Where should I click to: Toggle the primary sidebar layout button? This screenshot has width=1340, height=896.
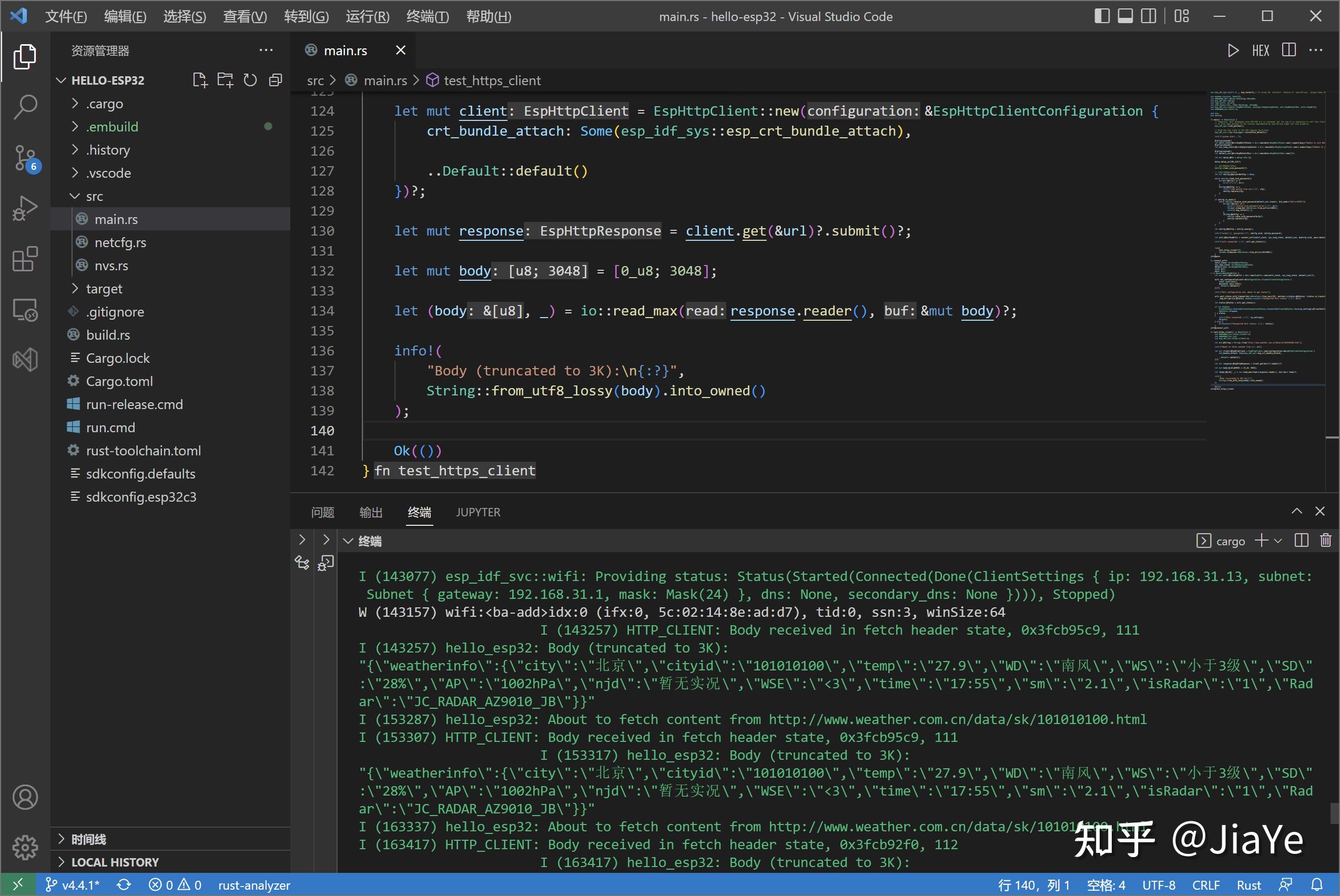click(x=1102, y=16)
